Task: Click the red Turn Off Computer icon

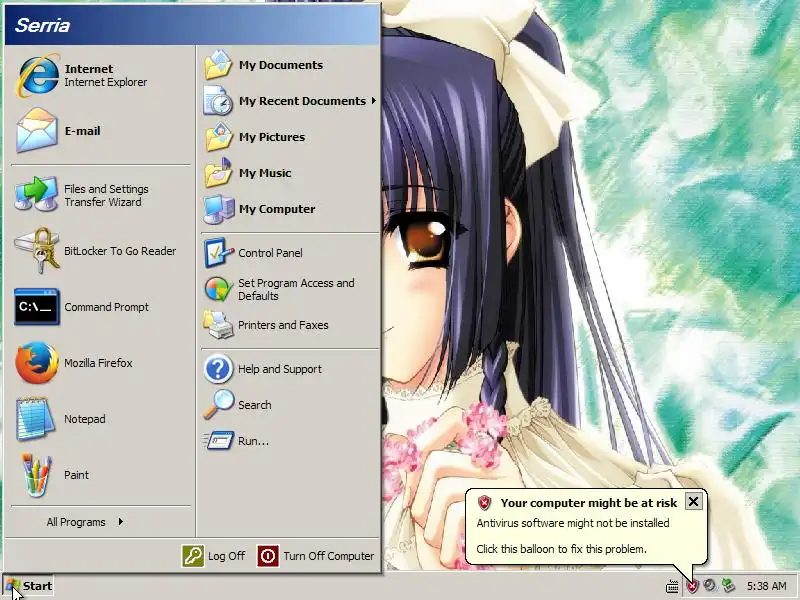Action: [x=268, y=556]
